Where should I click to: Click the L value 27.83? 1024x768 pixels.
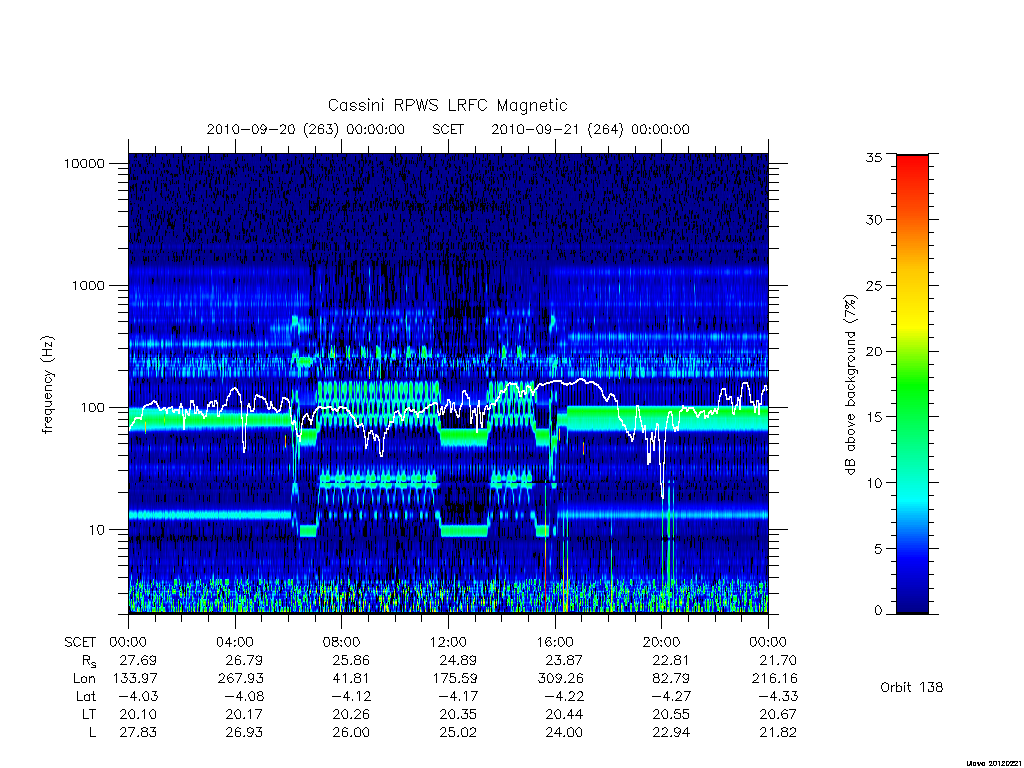138,732
